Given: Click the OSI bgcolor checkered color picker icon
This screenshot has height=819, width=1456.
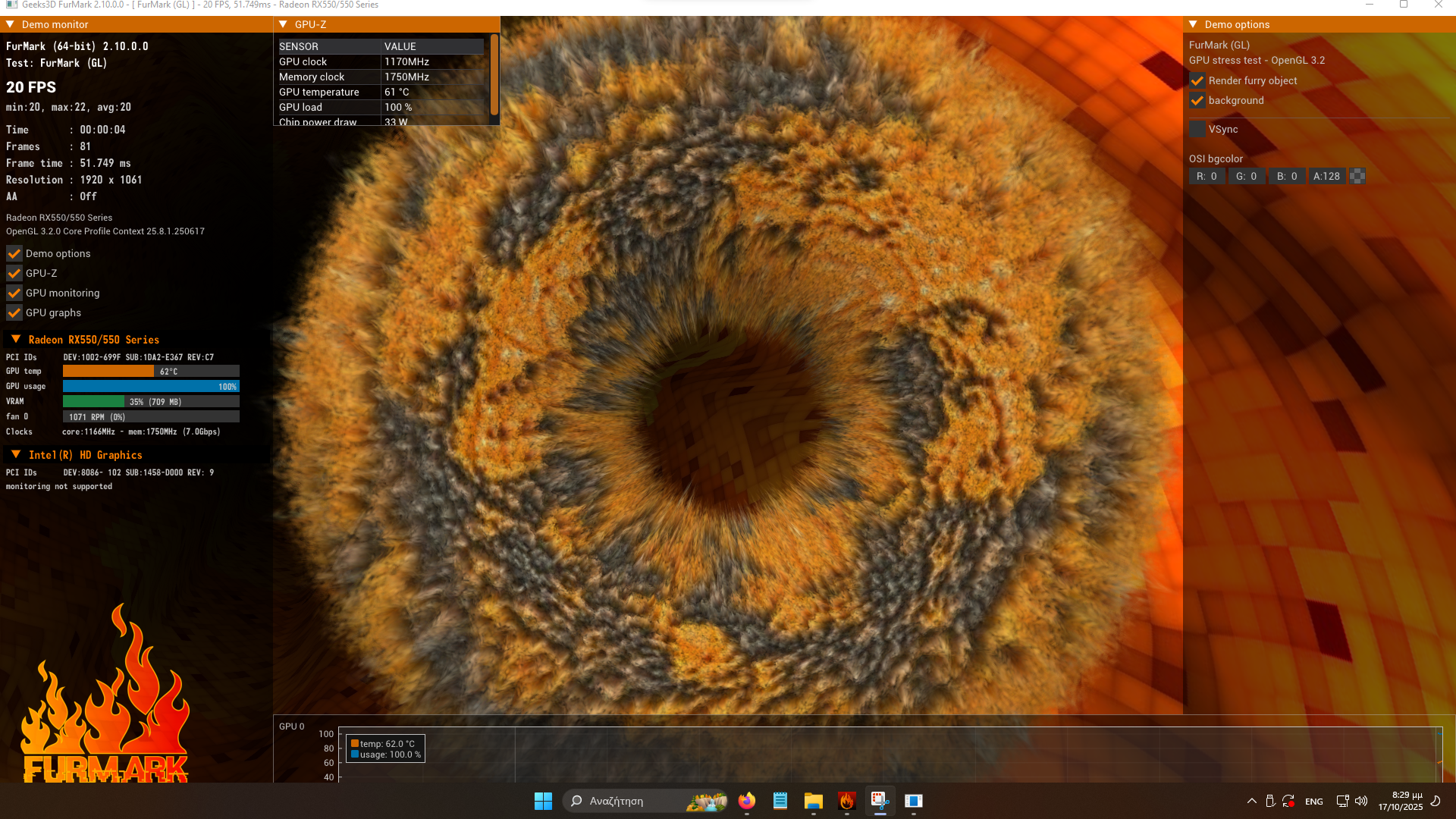Looking at the screenshot, I should pos(1357,176).
